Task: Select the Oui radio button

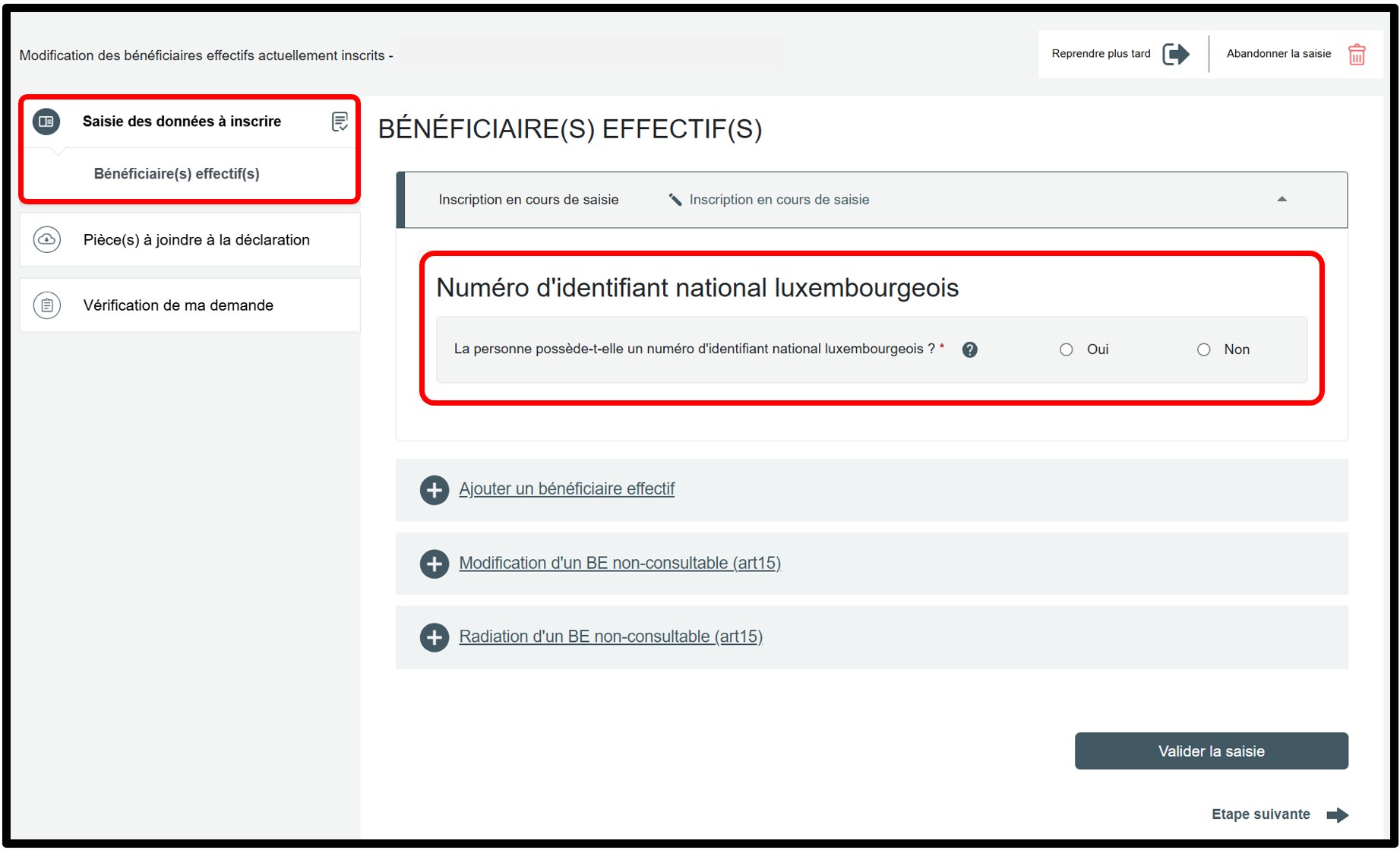Action: coord(1067,349)
